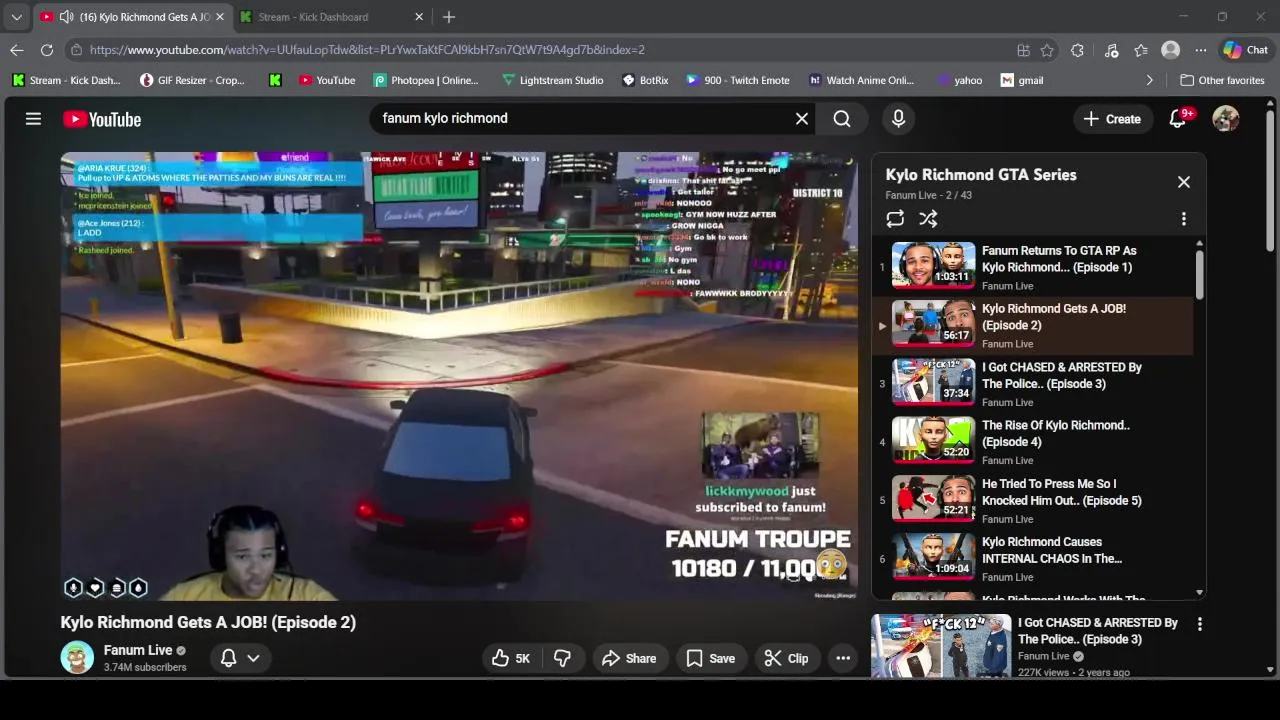
Task: Run the search with the magnifier button
Action: pos(842,119)
